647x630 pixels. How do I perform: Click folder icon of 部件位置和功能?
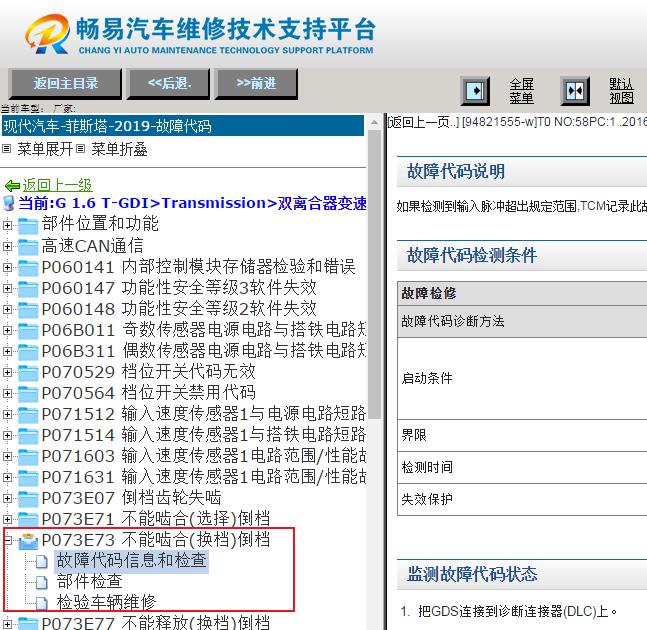28,226
